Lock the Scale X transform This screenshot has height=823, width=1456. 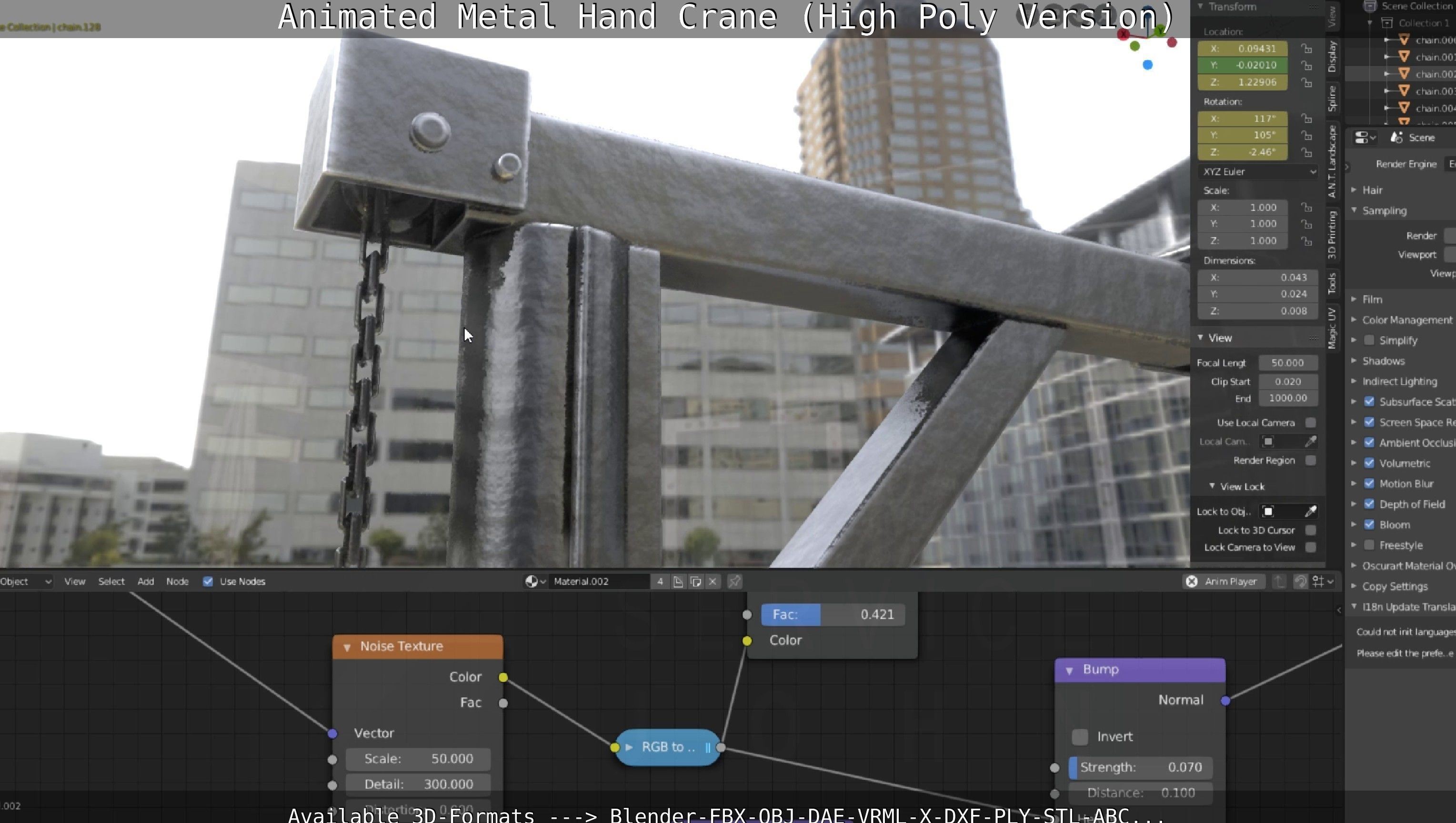click(x=1306, y=208)
